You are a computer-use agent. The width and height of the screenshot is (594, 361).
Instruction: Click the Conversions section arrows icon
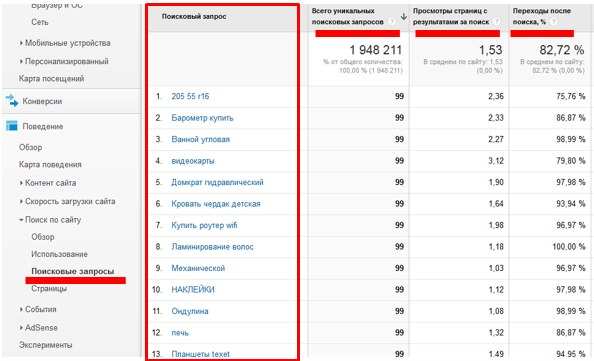(x=12, y=101)
